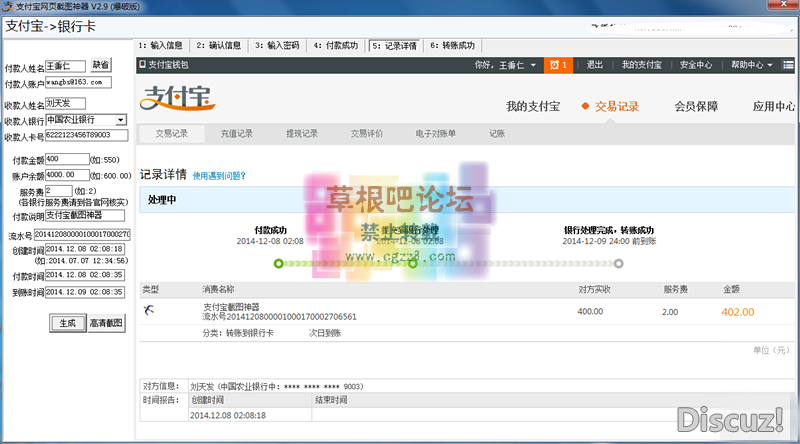
Task: Click the 处理中 status header
Action: point(162,200)
